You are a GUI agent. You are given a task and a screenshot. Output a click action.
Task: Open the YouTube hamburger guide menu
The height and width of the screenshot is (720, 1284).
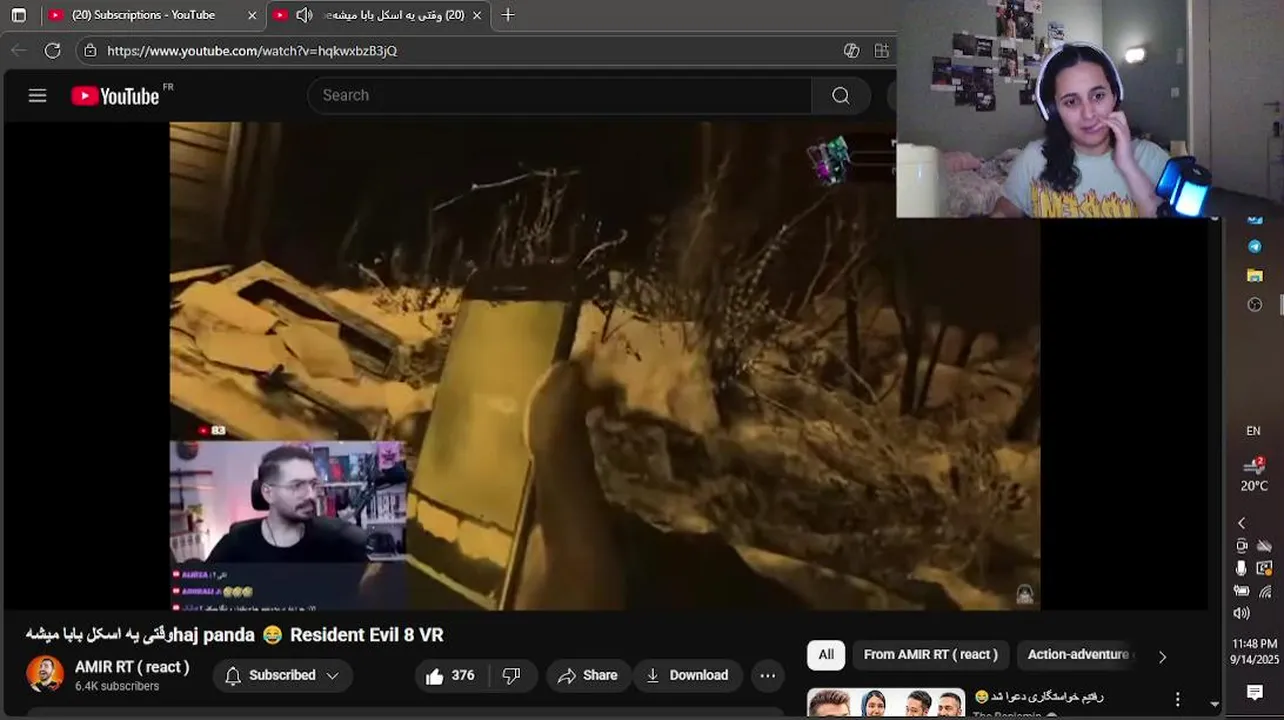pyautogui.click(x=37, y=96)
